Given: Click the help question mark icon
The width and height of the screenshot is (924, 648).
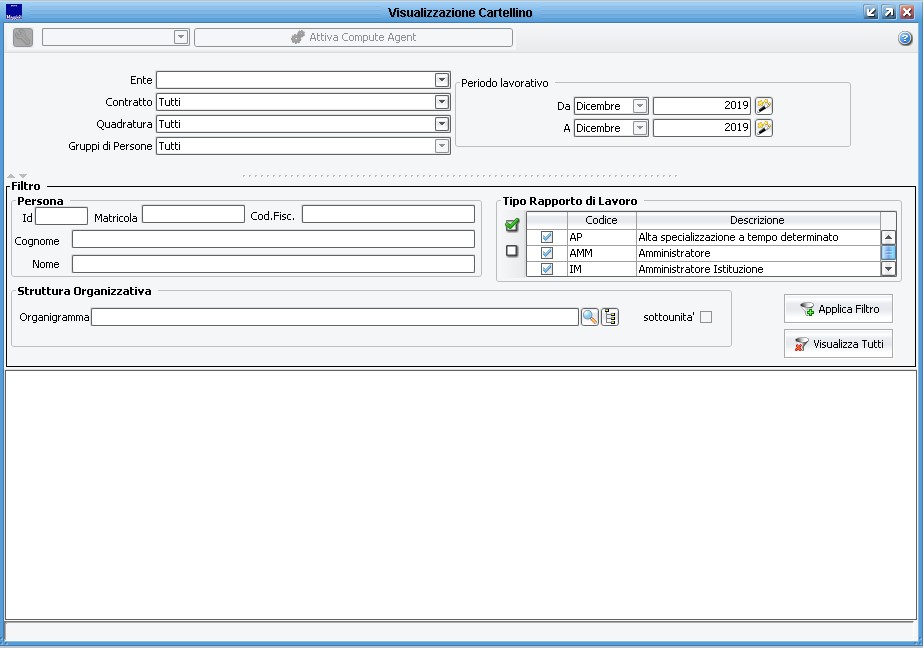Looking at the screenshot, I should (905, 38).
